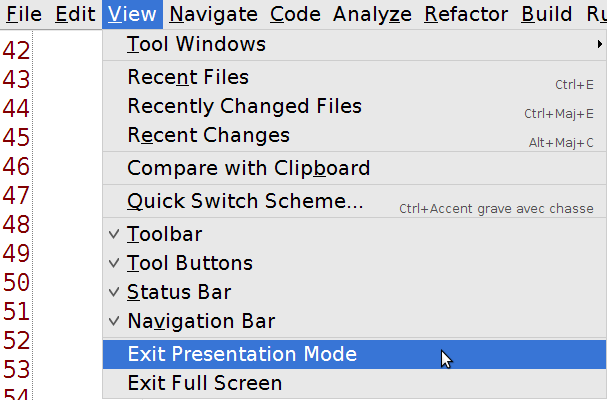
Task: Open Quick Switch Scheme popup
Action: (245, 201)
